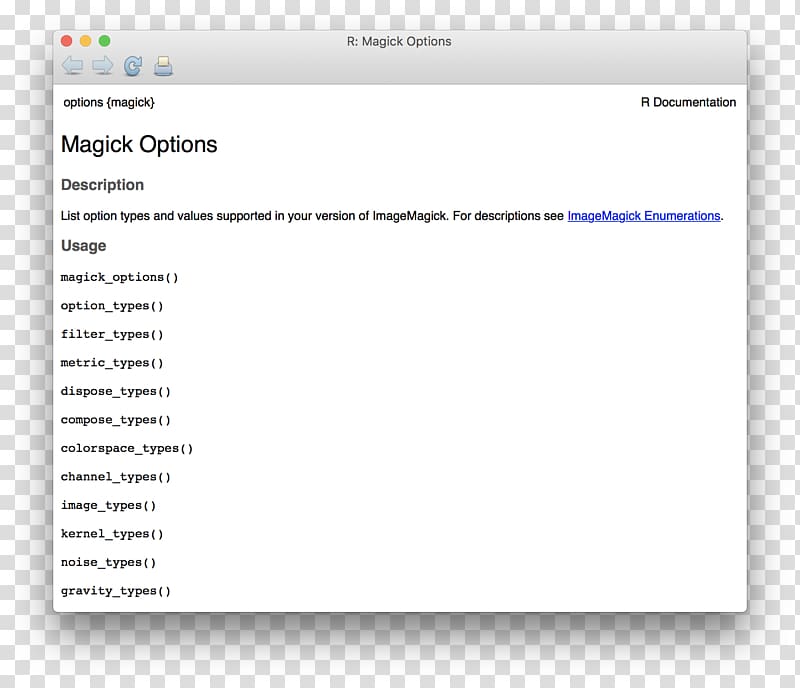Image resolution: width=800 pixels, height=688 pixels.
Task: Click the 'options {magick}' header text
Action: pyautogui.click(x=109, y=103)
